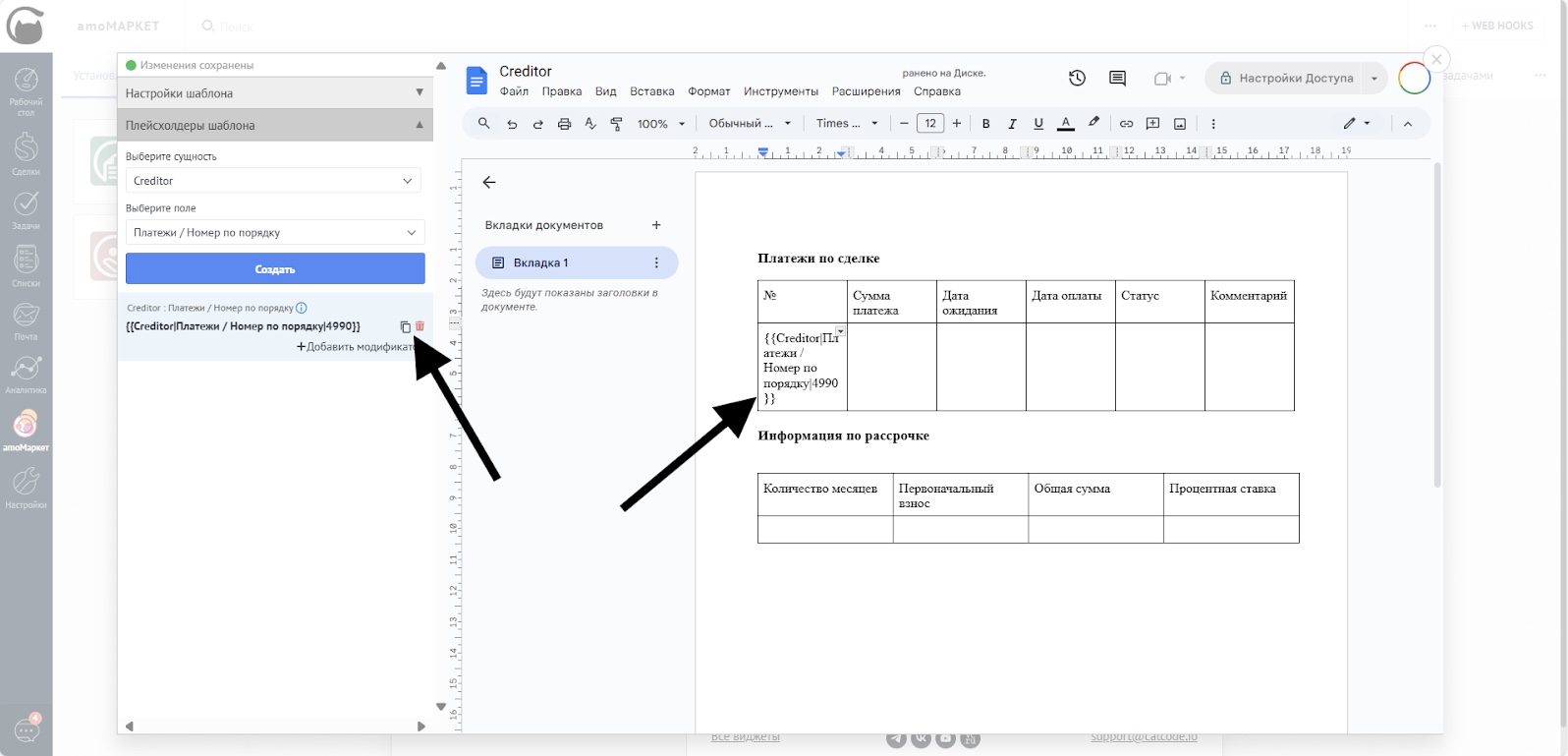
Task: Open the entity dropdown showing Creditor
Action: 273,181
